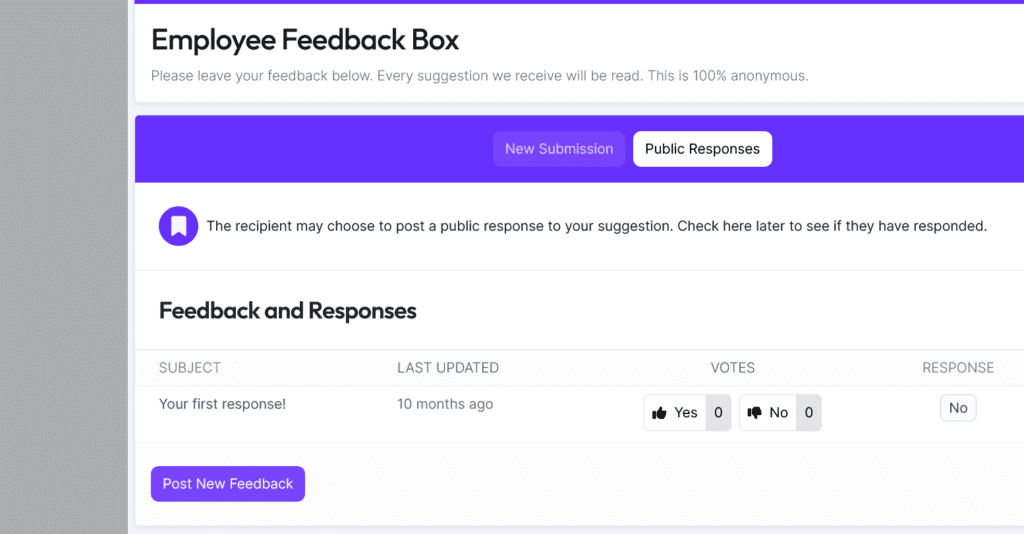
Task: Click the No badge under Response
Action: click(958, 408)
